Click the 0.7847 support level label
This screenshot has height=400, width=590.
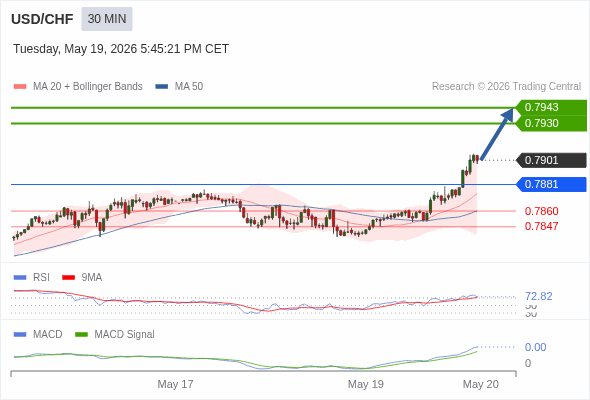coord(541,226)
